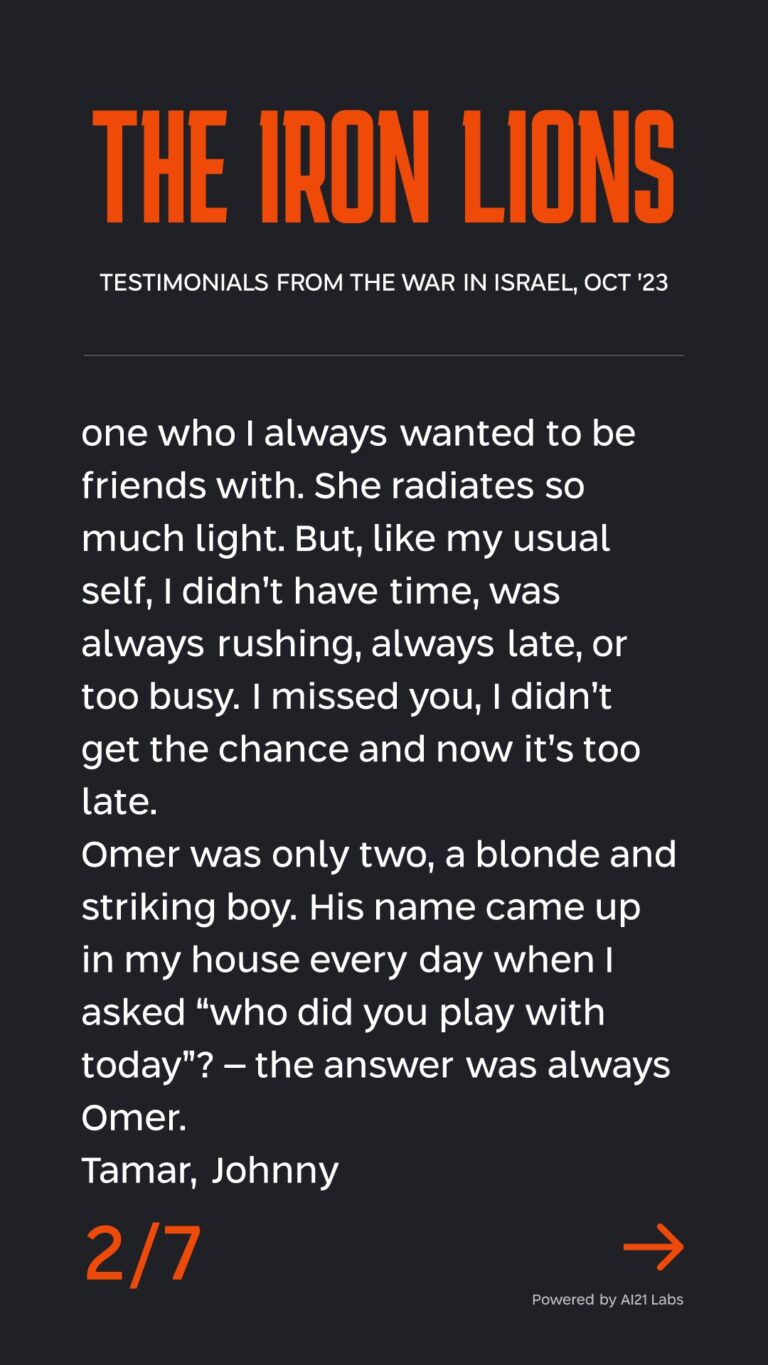Click the orange next arrow
Viewport: 768px width, 1365px height.
tap(653, 1247)
